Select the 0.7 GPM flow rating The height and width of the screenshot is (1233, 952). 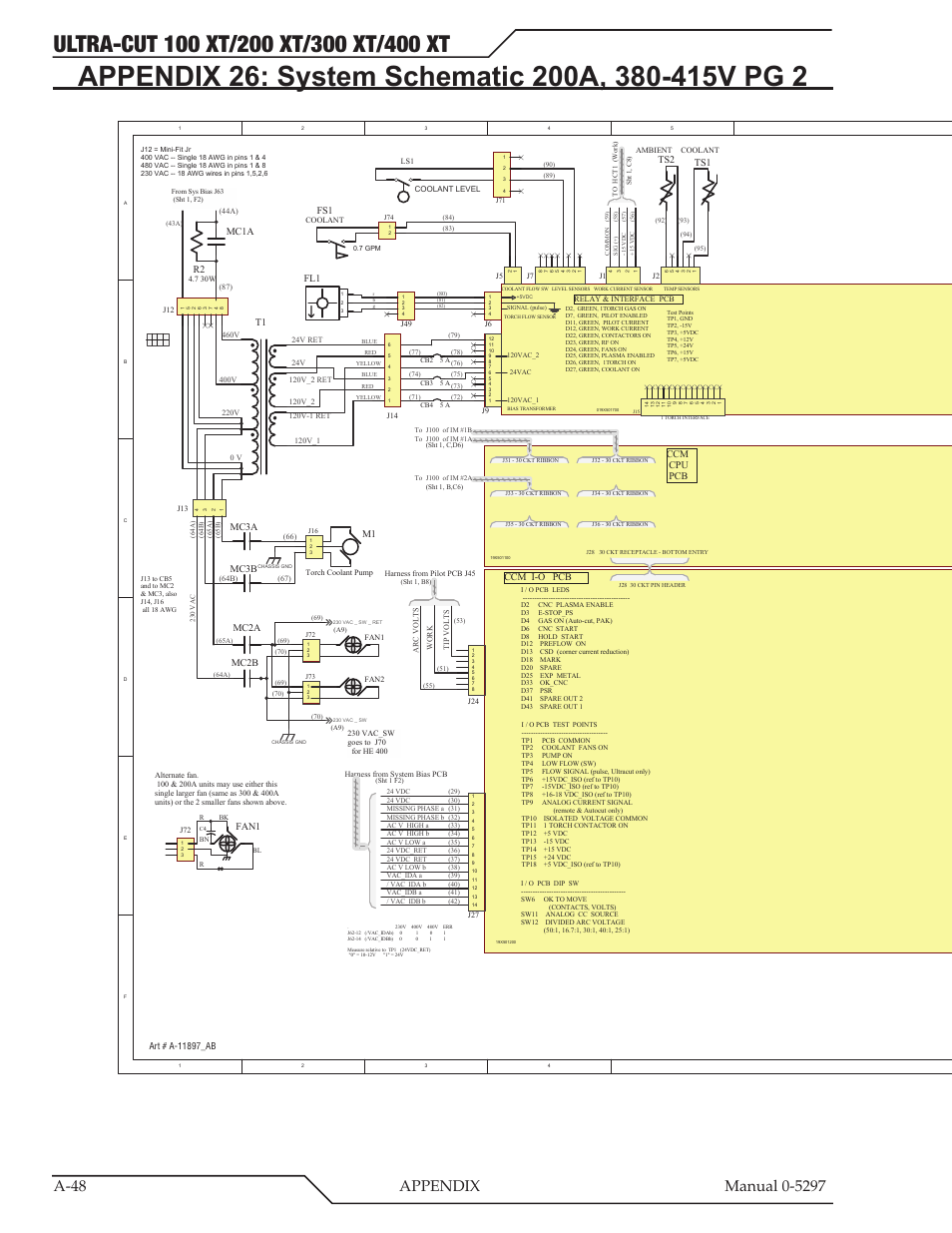pos(367,249)
